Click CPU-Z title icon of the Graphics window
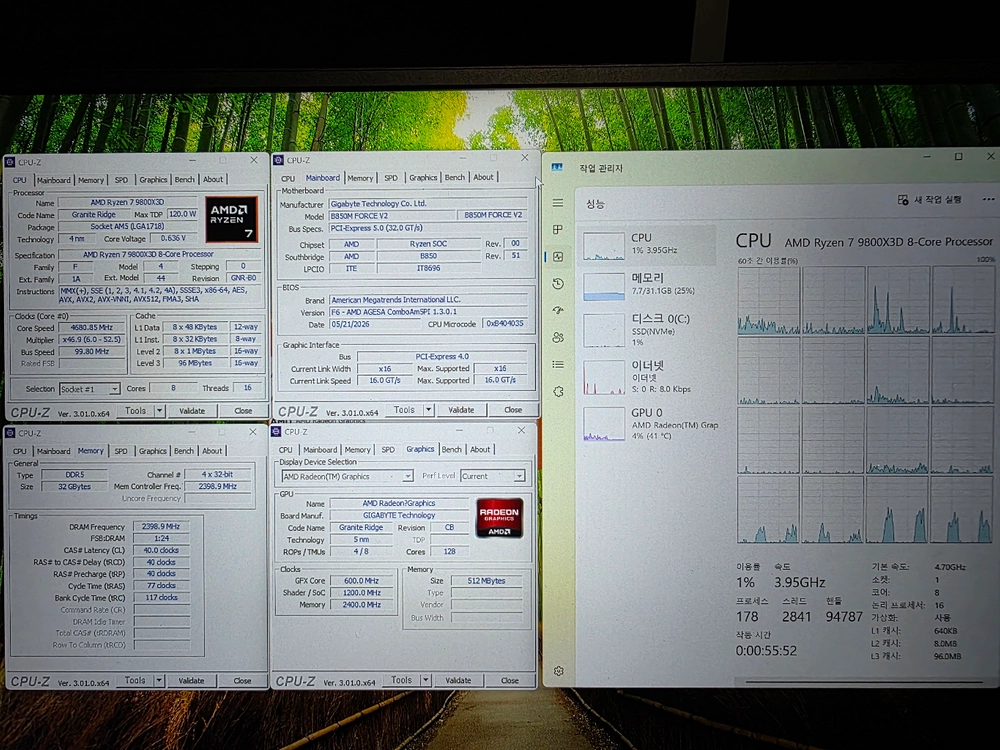Screen dimensions: 1000x750 (x=276, y=432)
